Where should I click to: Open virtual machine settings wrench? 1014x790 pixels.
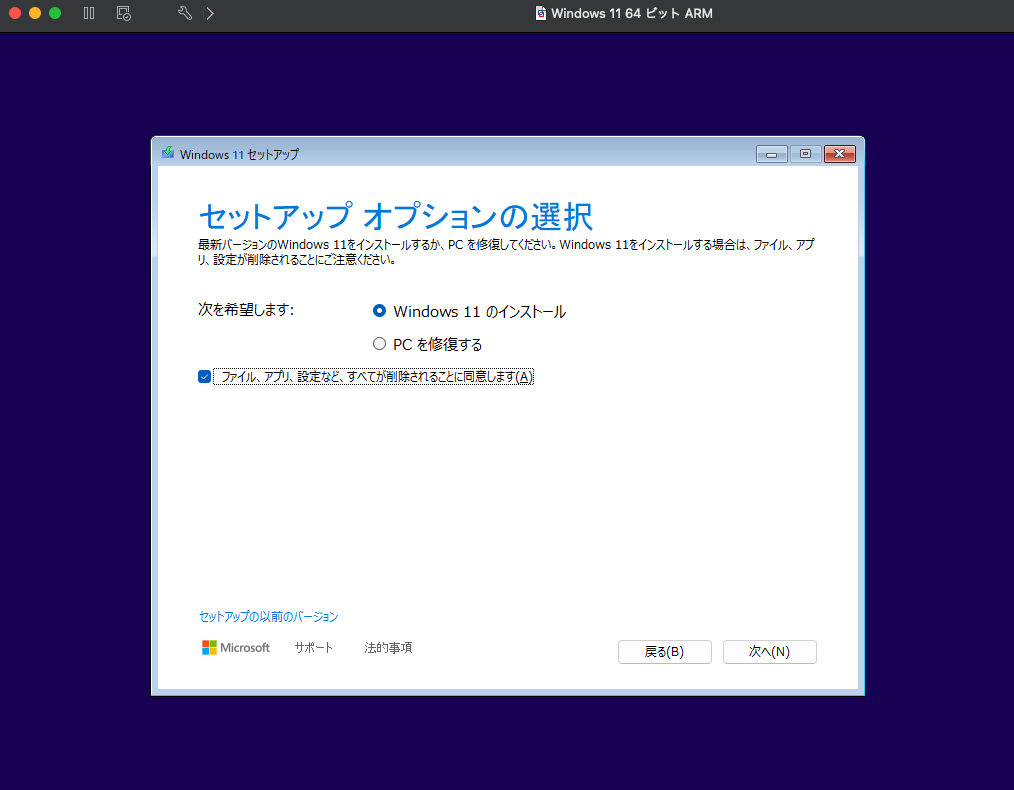click(184, 14)
